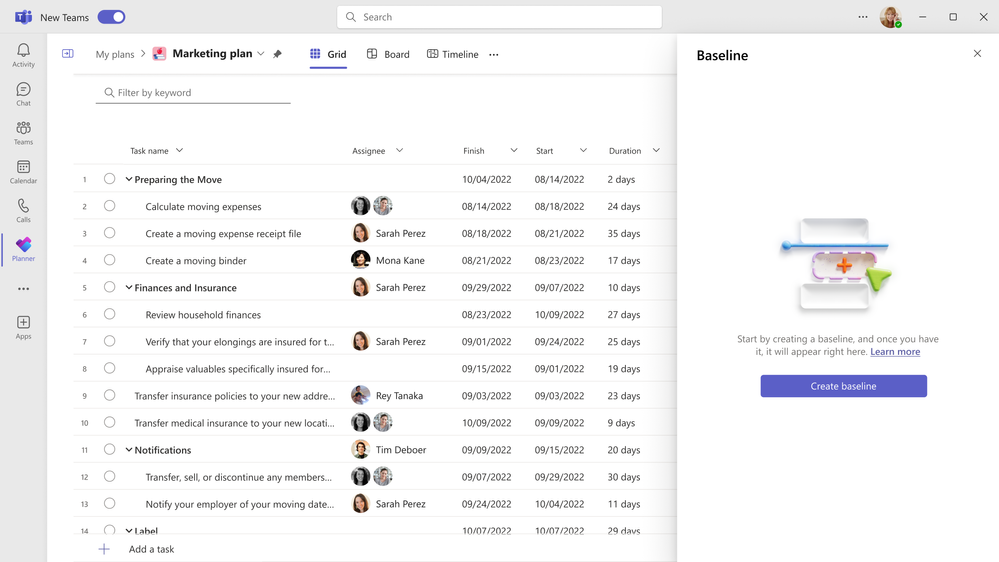
Task: Open the Activity feed in sidebar
Action: (x=24, y=55)
